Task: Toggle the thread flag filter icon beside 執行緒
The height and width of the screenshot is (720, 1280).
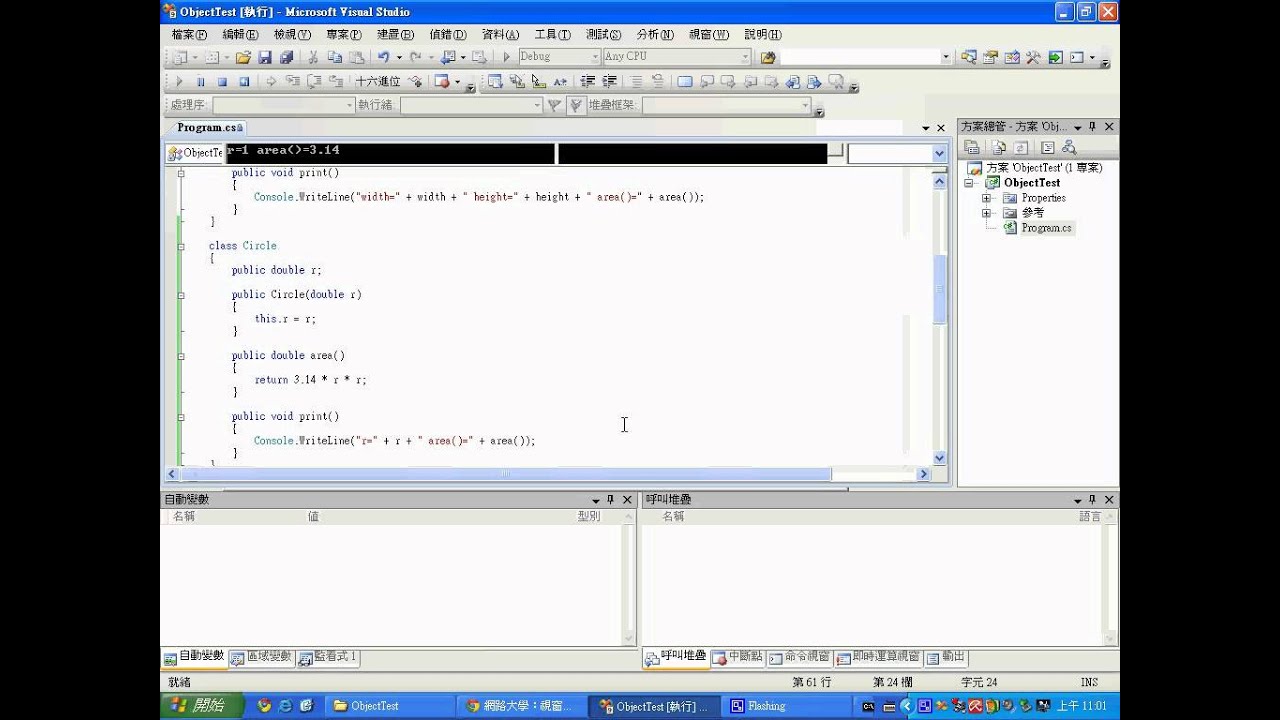Action: tap(554, 105)
